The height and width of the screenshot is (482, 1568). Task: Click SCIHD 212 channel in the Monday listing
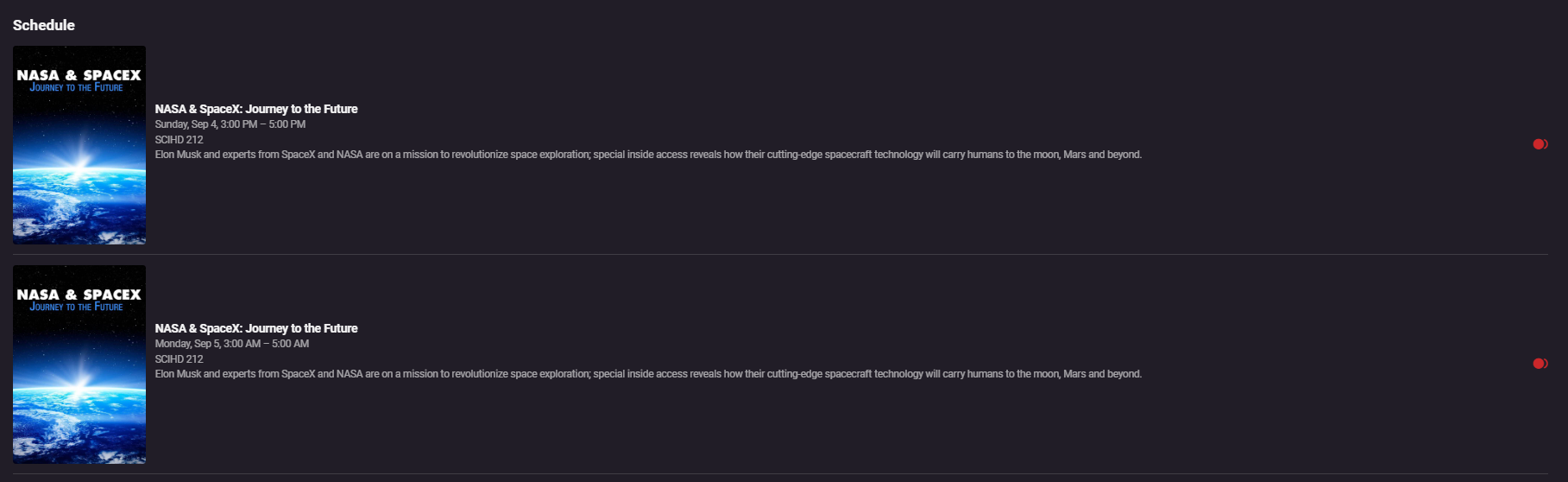[179, 359]
